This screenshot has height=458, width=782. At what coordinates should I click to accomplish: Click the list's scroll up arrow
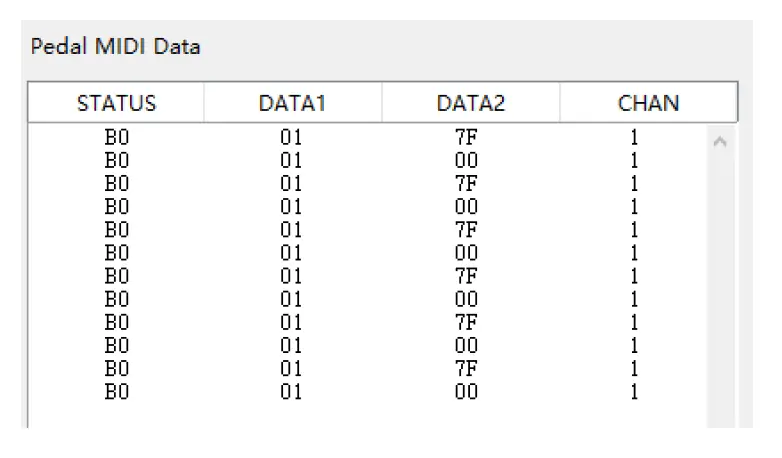click(x=719, y=142)
